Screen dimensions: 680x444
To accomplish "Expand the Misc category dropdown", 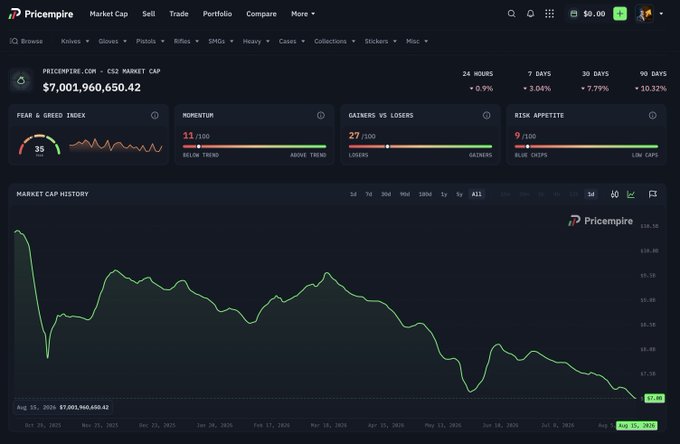I will click(417, 41).
